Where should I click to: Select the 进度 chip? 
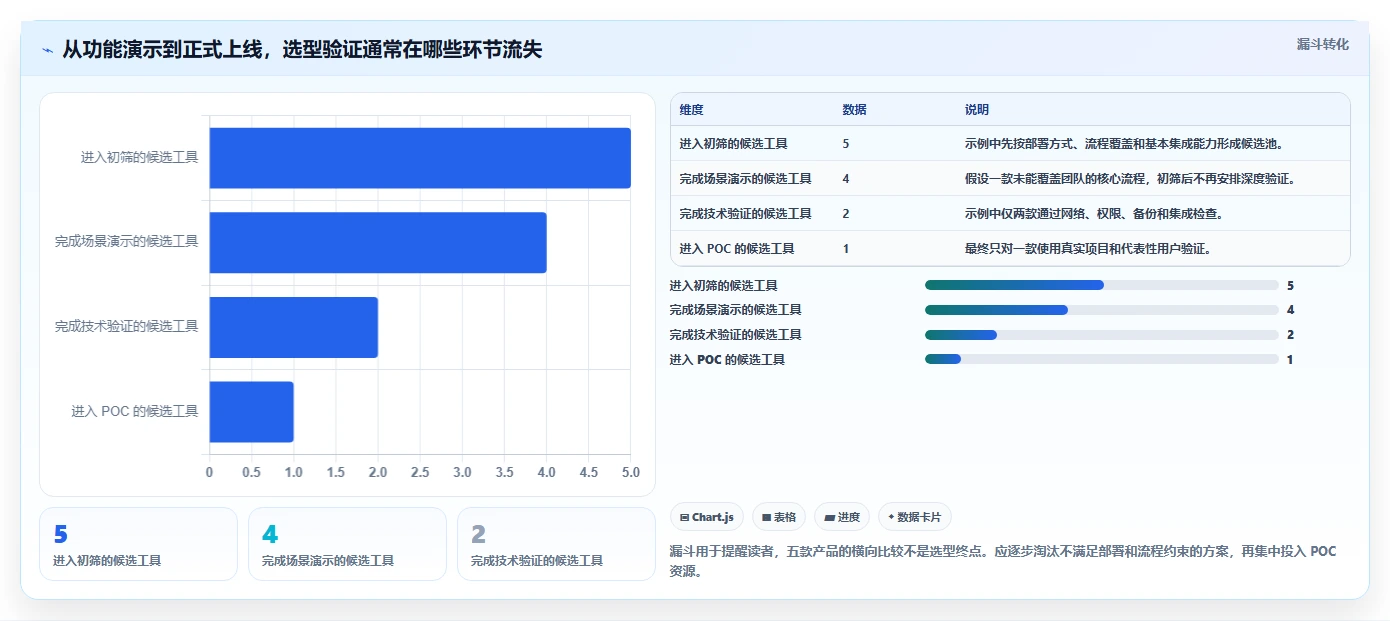click(842, 517)
